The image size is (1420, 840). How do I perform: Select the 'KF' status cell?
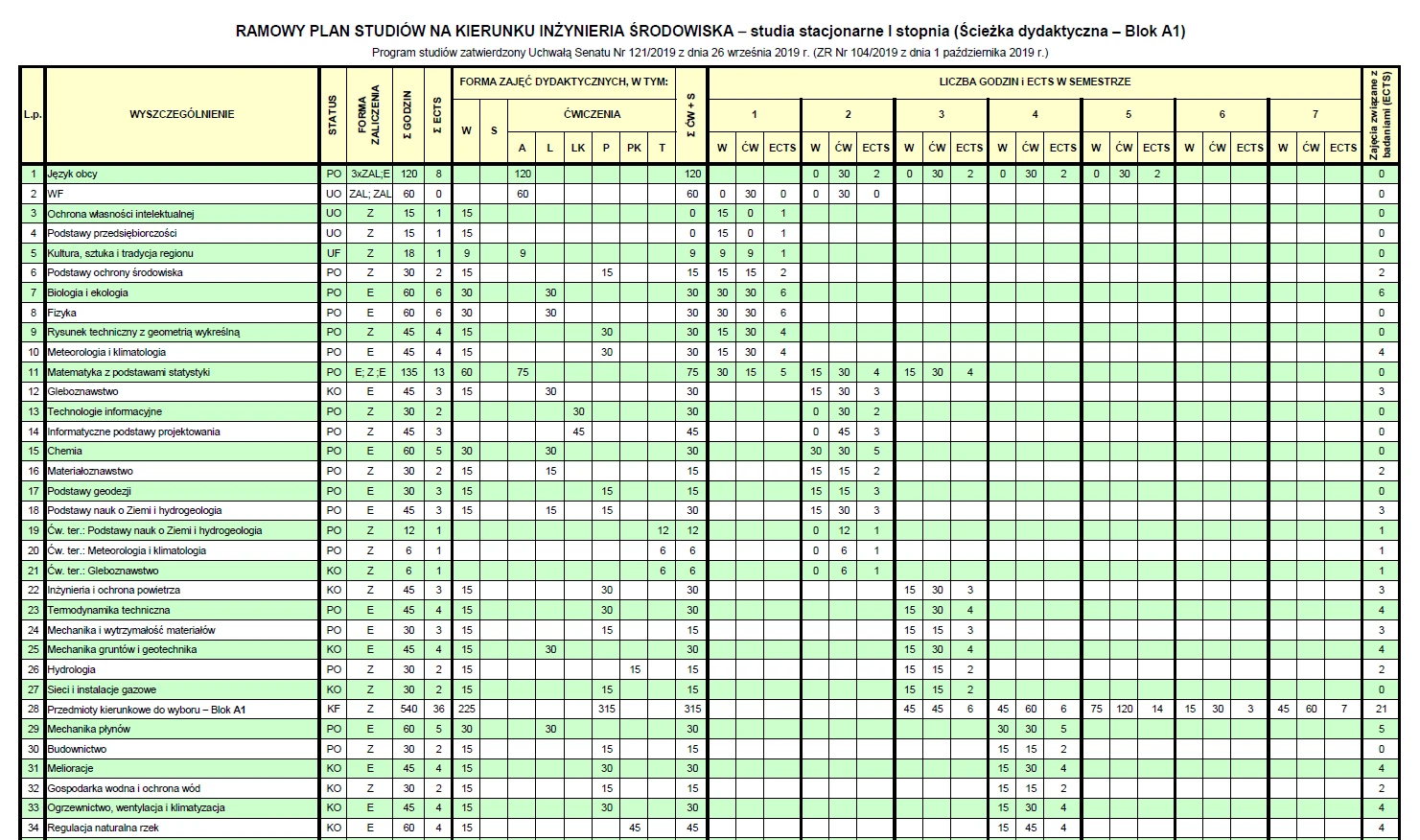pyautogui.click(x=334, y=710)
